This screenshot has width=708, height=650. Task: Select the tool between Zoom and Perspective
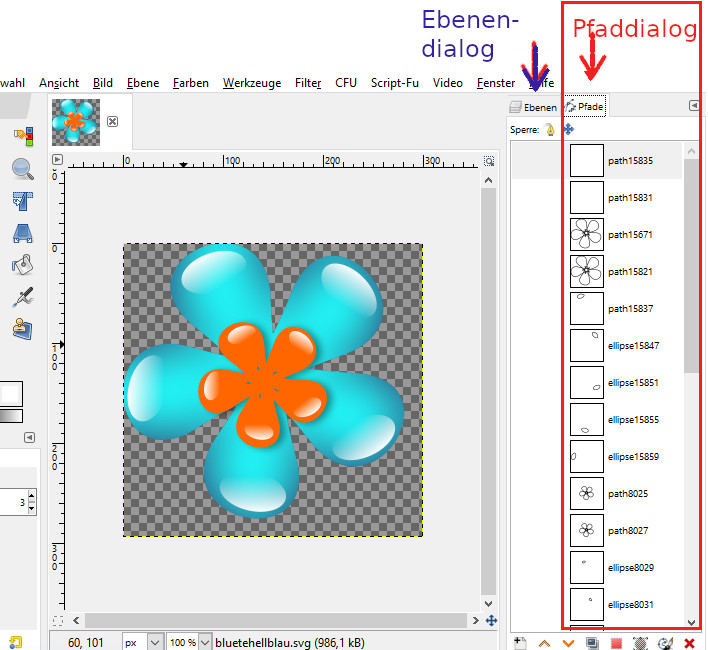coord(23,201)
